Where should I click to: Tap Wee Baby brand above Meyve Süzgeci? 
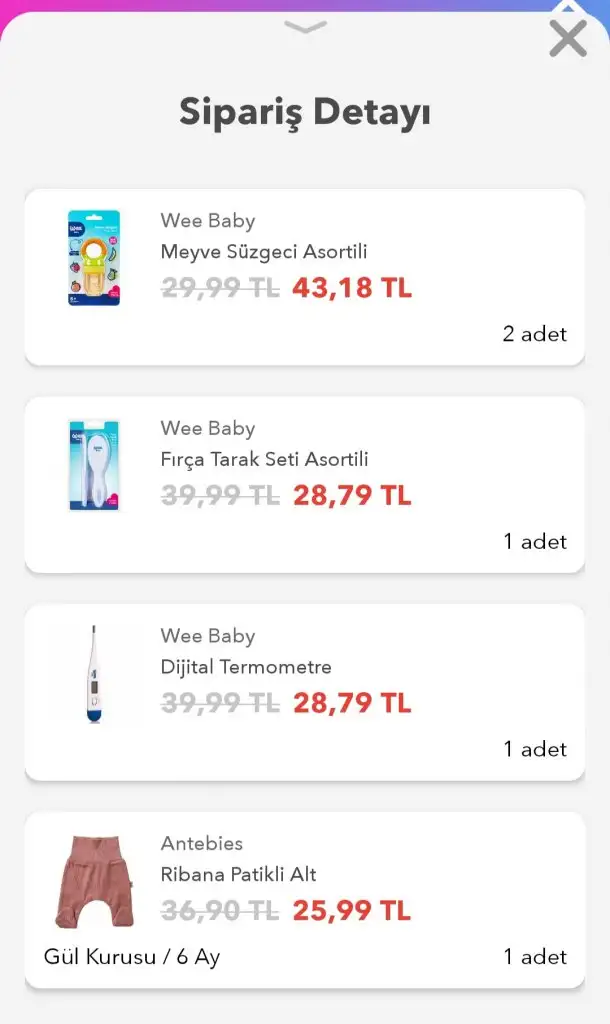click(208, 221)
